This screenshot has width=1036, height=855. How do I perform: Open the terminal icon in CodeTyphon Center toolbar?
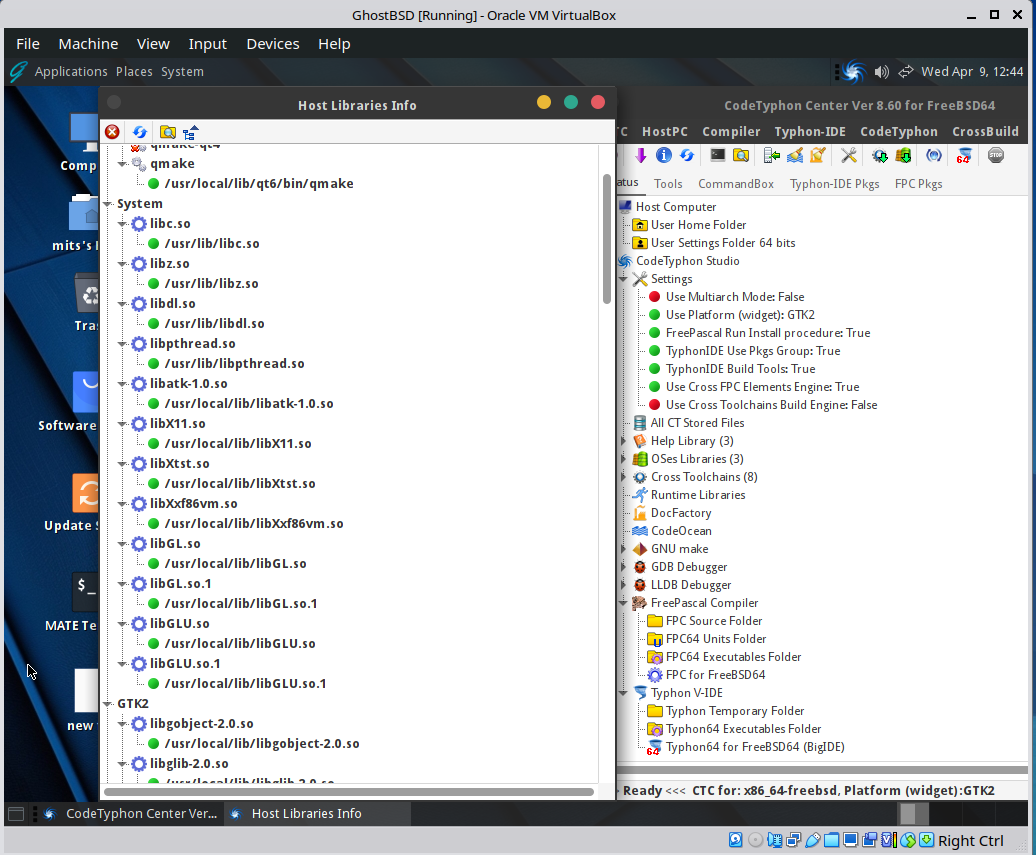point(718,155)
